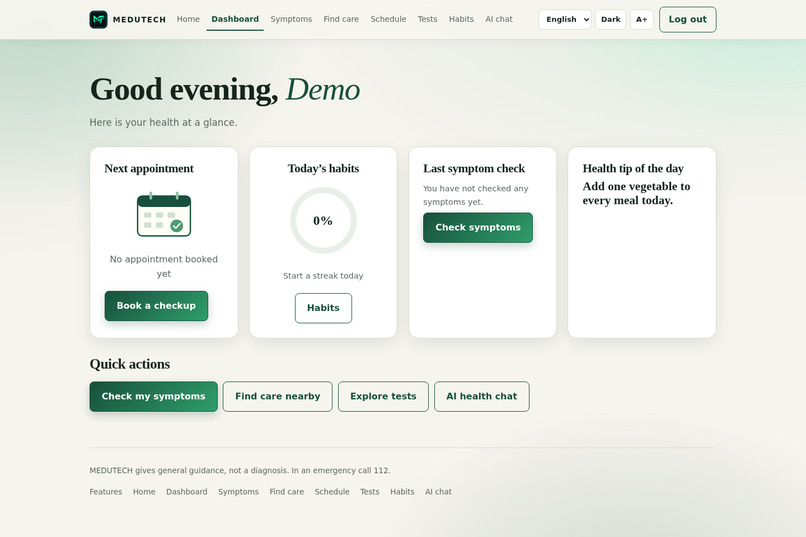Screen dimensions: 806x537
Task: Open the English language dropdown
Action: click(565, 20)
